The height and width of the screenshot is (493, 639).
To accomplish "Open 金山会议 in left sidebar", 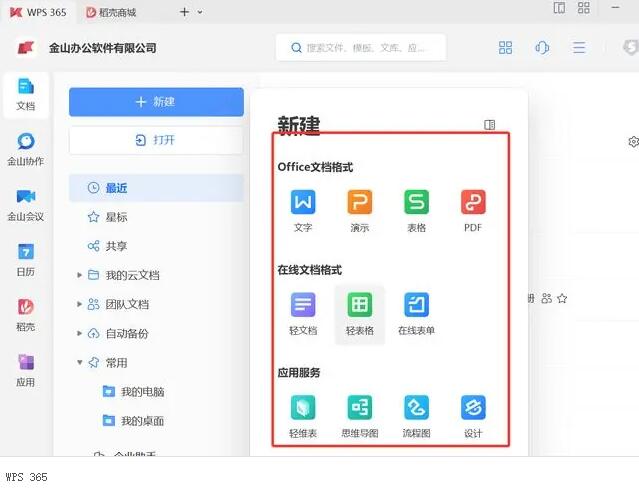I will tap(25, 203).
